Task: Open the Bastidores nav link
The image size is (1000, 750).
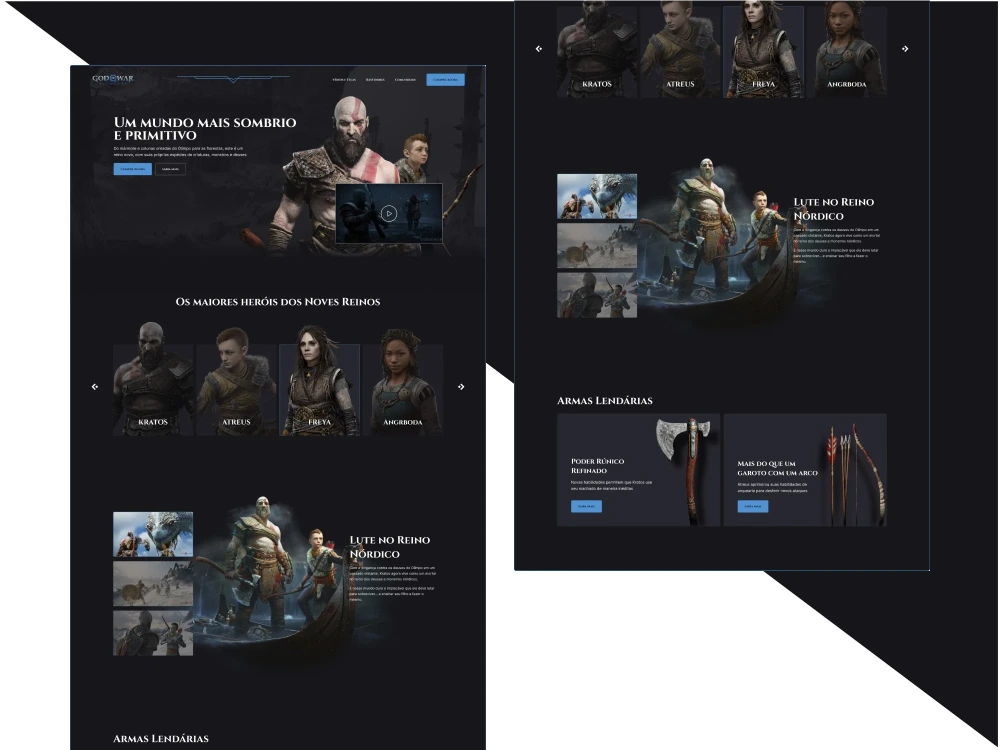Action: (375, 80)
